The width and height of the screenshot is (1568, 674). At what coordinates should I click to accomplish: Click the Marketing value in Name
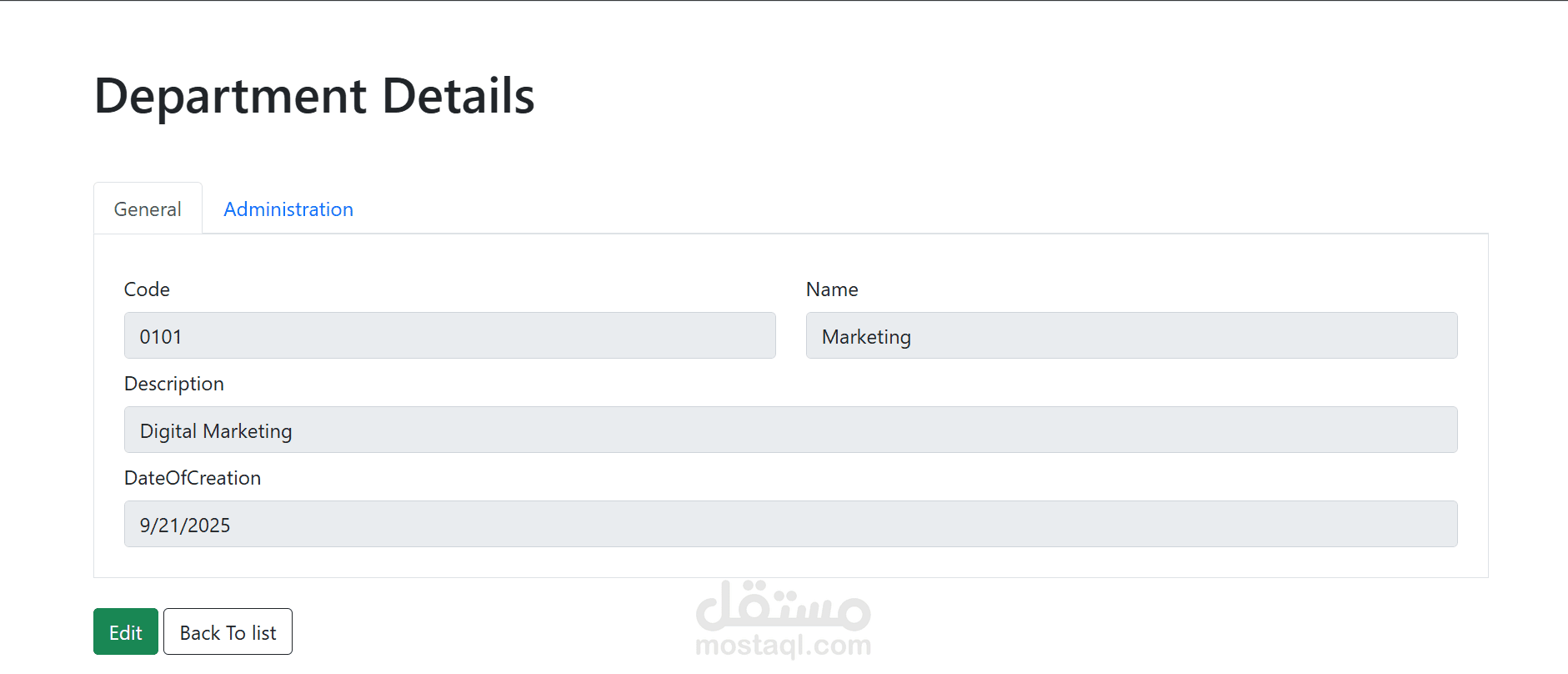pos(866,337)
